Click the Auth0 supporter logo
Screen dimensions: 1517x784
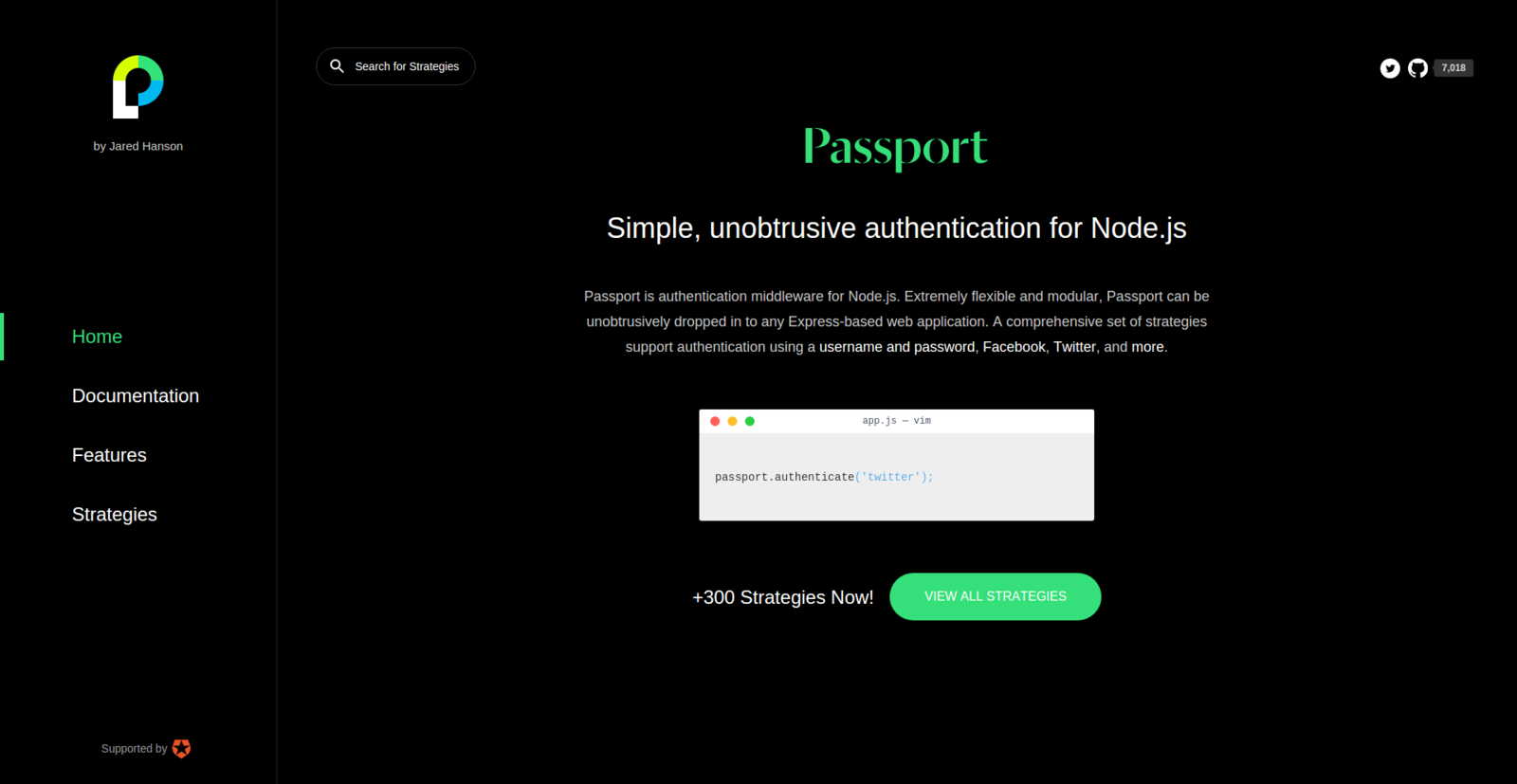(181, 749)
